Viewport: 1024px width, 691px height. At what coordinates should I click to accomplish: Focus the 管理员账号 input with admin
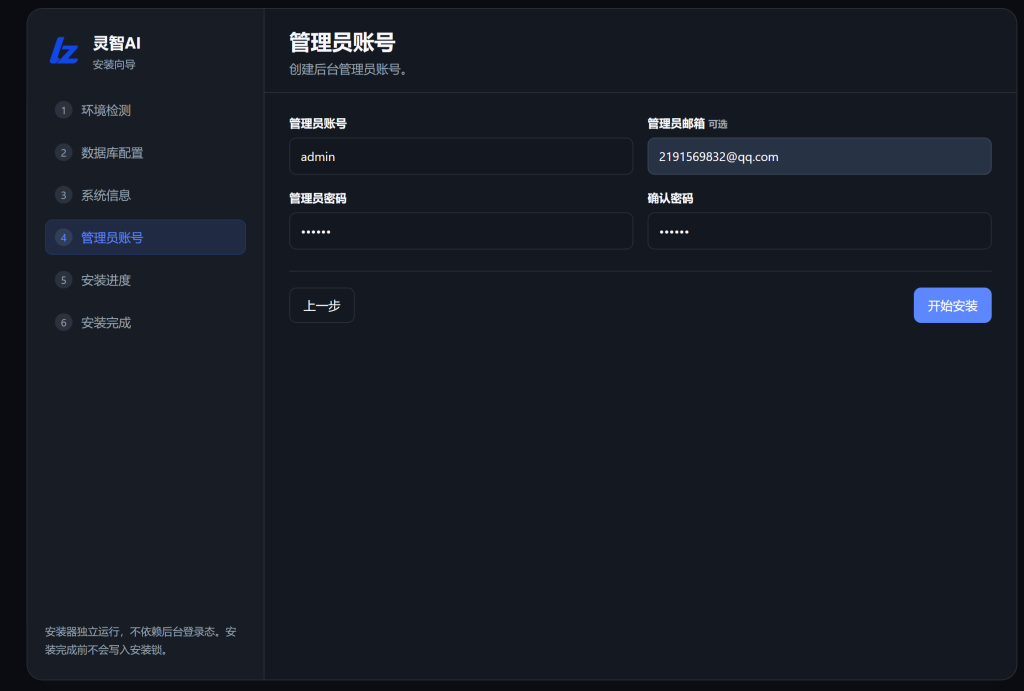[x=460, y=156]
